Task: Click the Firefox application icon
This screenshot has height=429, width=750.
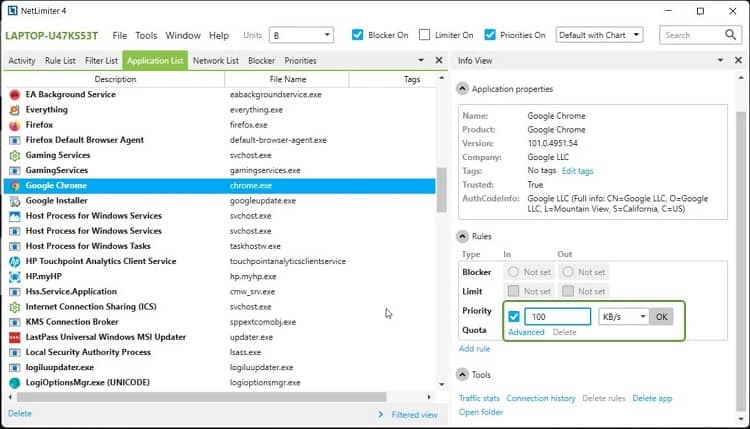Action: pyautogui.click(x=15, y=125)
